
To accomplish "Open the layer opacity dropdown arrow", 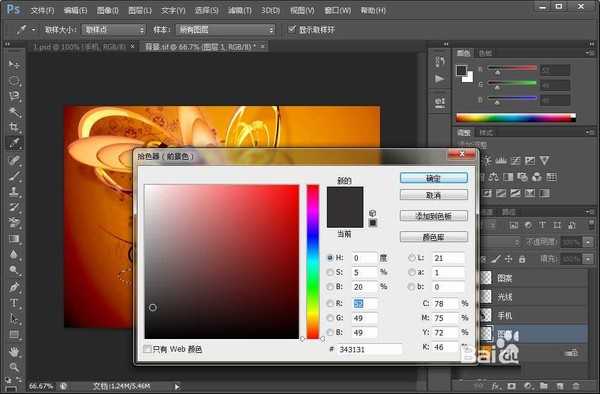I will tap(589, 242).
